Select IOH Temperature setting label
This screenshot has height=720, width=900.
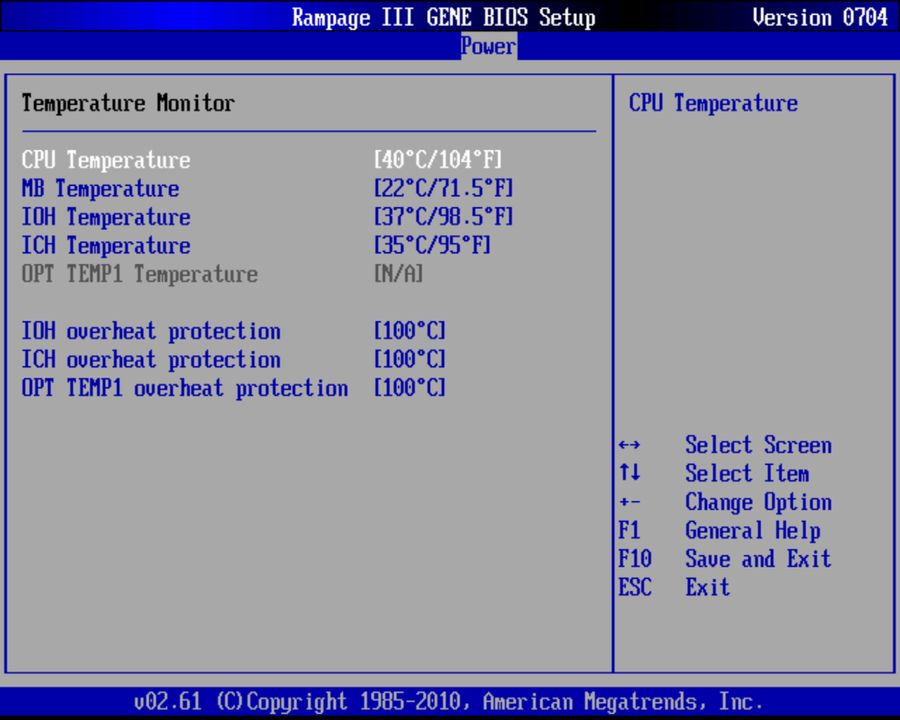coord(106,217)
